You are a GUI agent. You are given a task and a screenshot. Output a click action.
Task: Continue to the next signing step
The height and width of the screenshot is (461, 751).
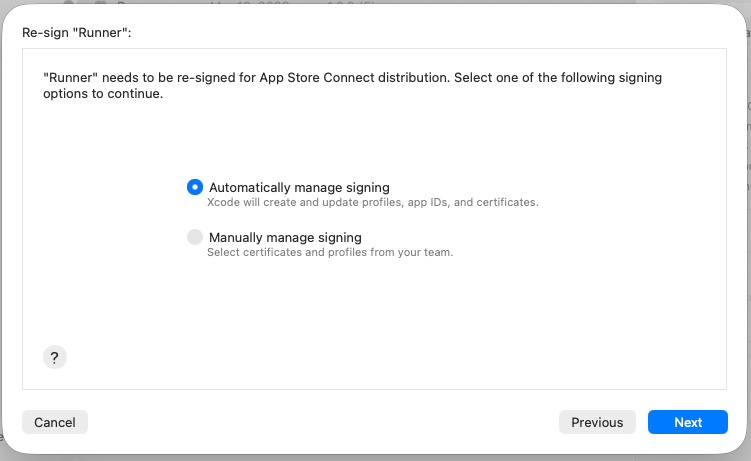click(688, 422)
